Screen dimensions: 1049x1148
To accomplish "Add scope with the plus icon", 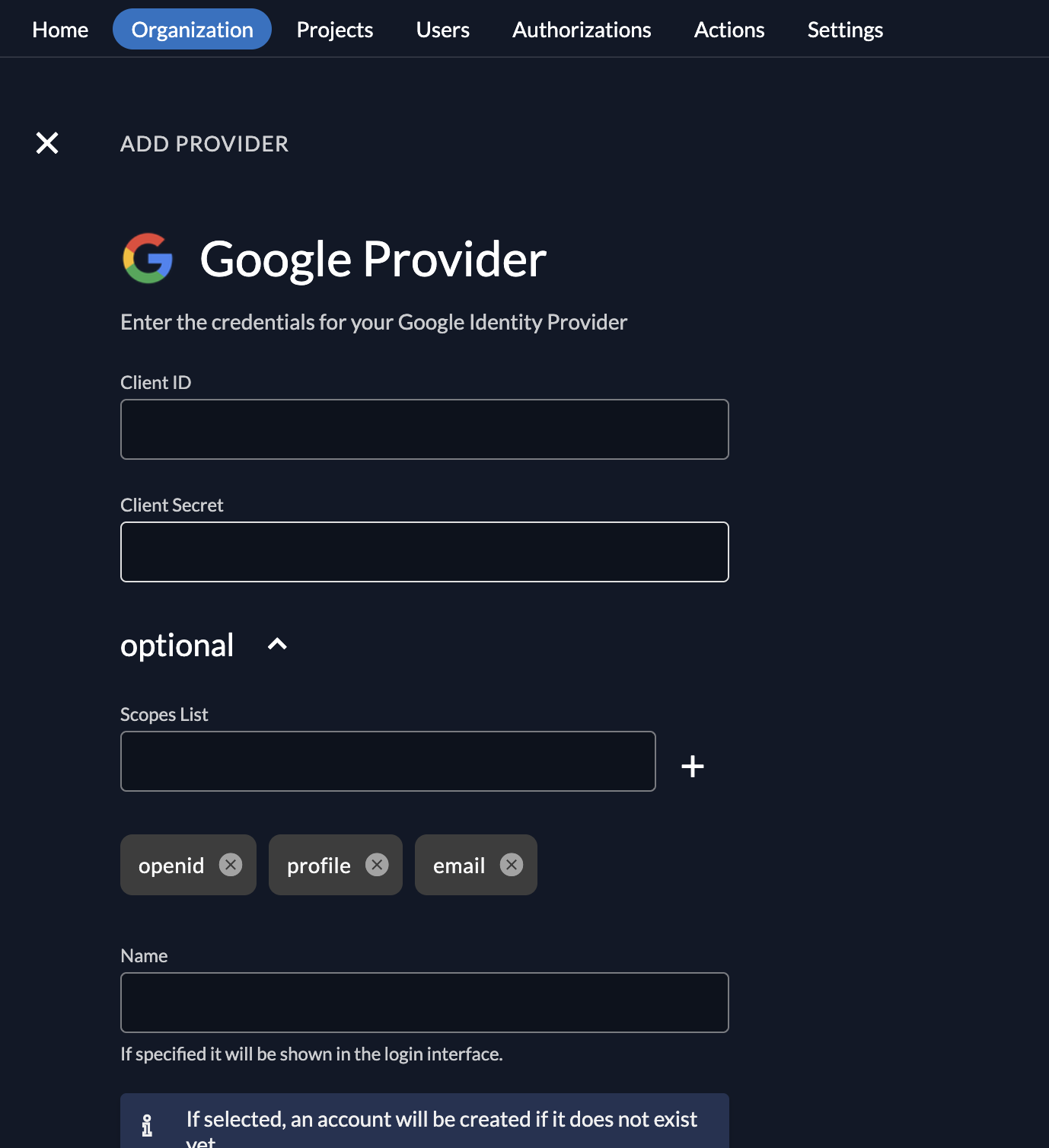I will (692, 766).
